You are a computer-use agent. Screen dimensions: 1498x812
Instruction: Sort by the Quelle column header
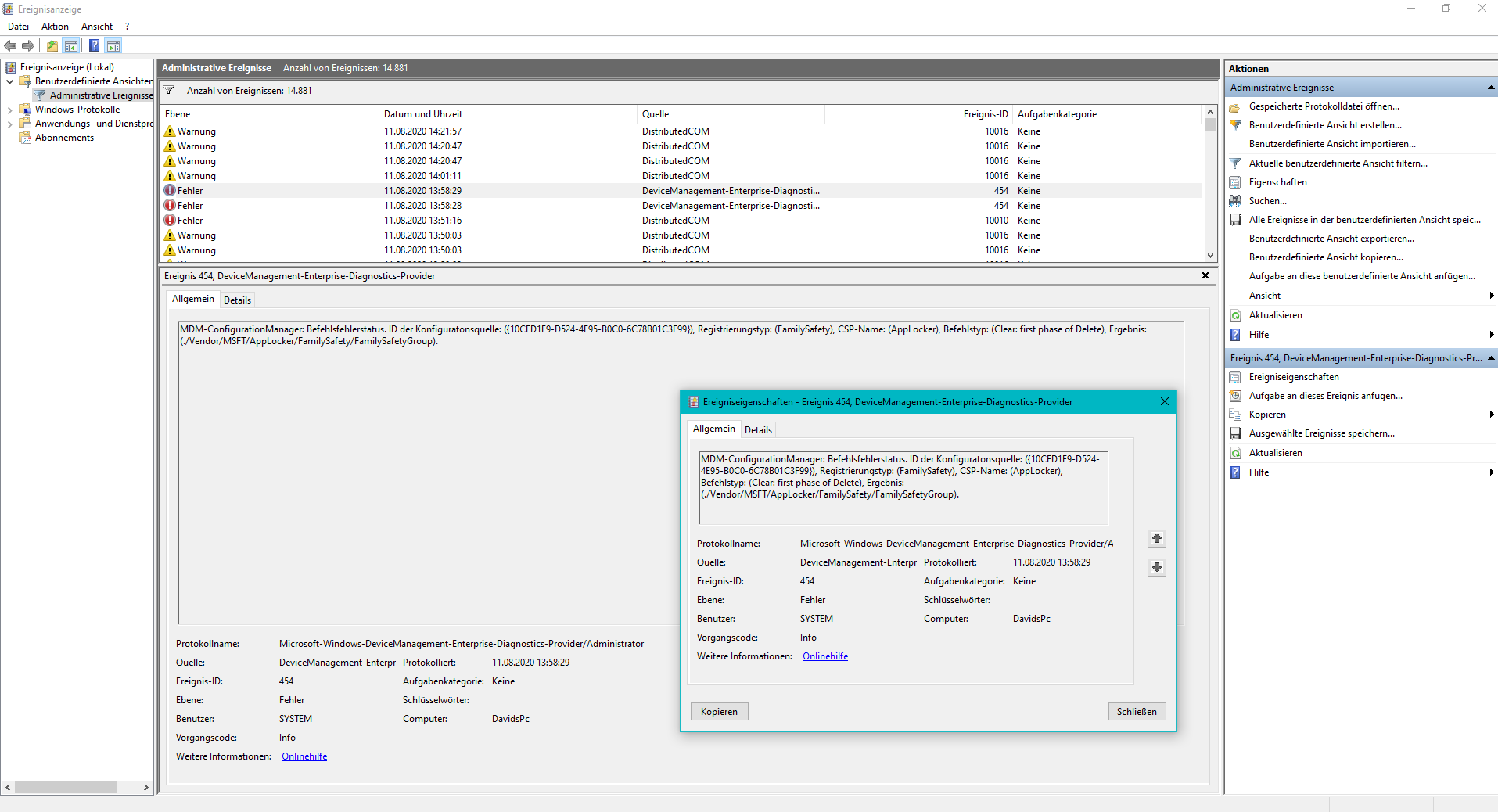[731, 114]
